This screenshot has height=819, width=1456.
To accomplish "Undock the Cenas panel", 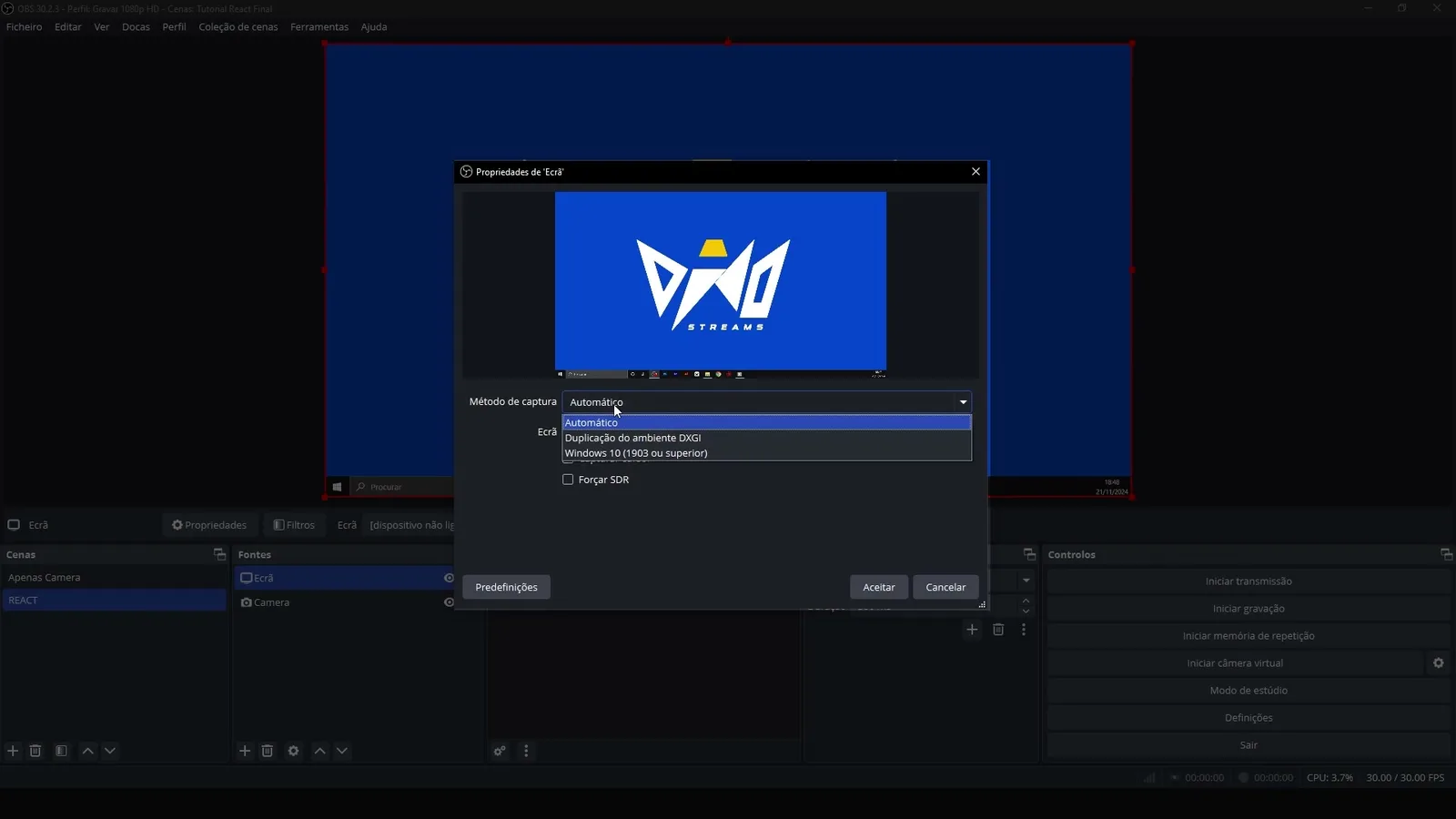I will tap(219, 554).
